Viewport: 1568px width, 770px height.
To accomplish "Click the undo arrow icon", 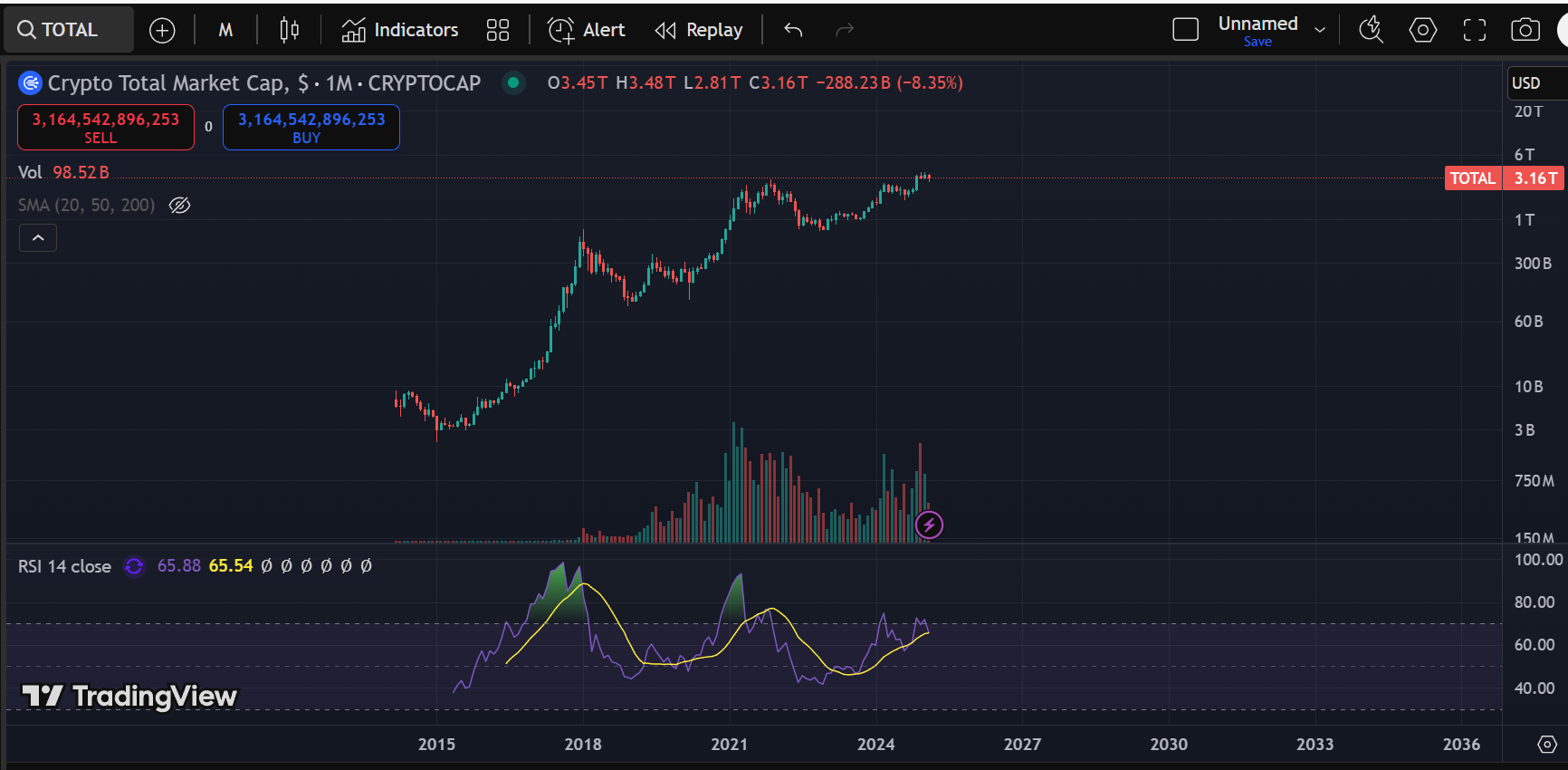I will (793, 31).
